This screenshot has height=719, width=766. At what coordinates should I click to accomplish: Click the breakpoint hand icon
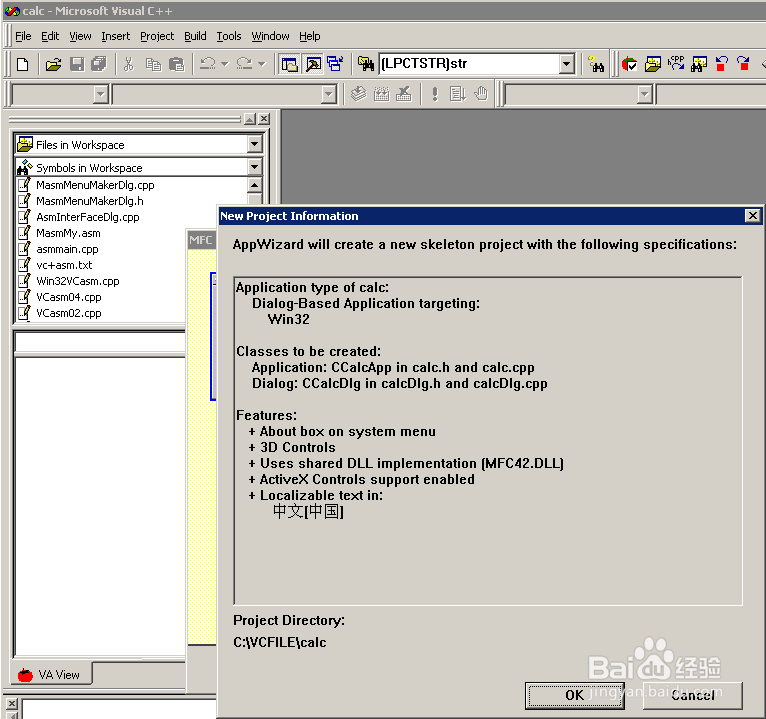(x=481, y=94)
